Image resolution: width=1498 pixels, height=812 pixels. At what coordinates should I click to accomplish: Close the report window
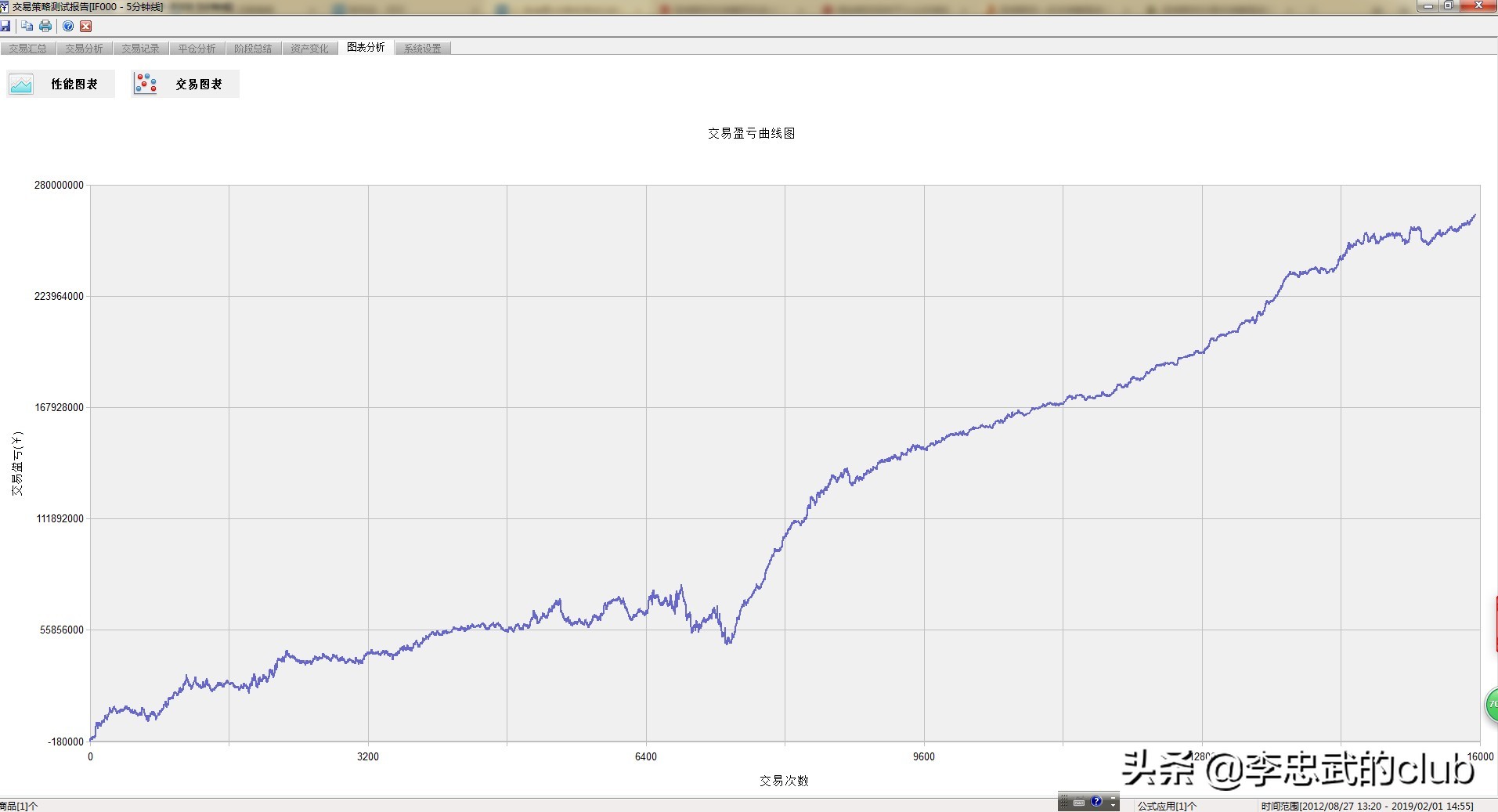pos(1478,5)
